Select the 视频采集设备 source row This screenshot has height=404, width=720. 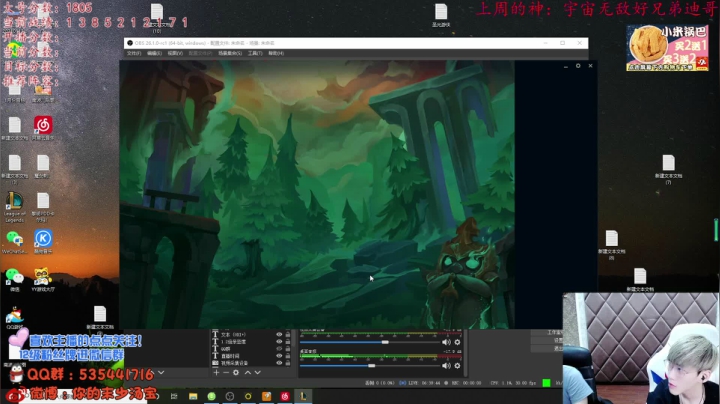[x=252, y=363]
